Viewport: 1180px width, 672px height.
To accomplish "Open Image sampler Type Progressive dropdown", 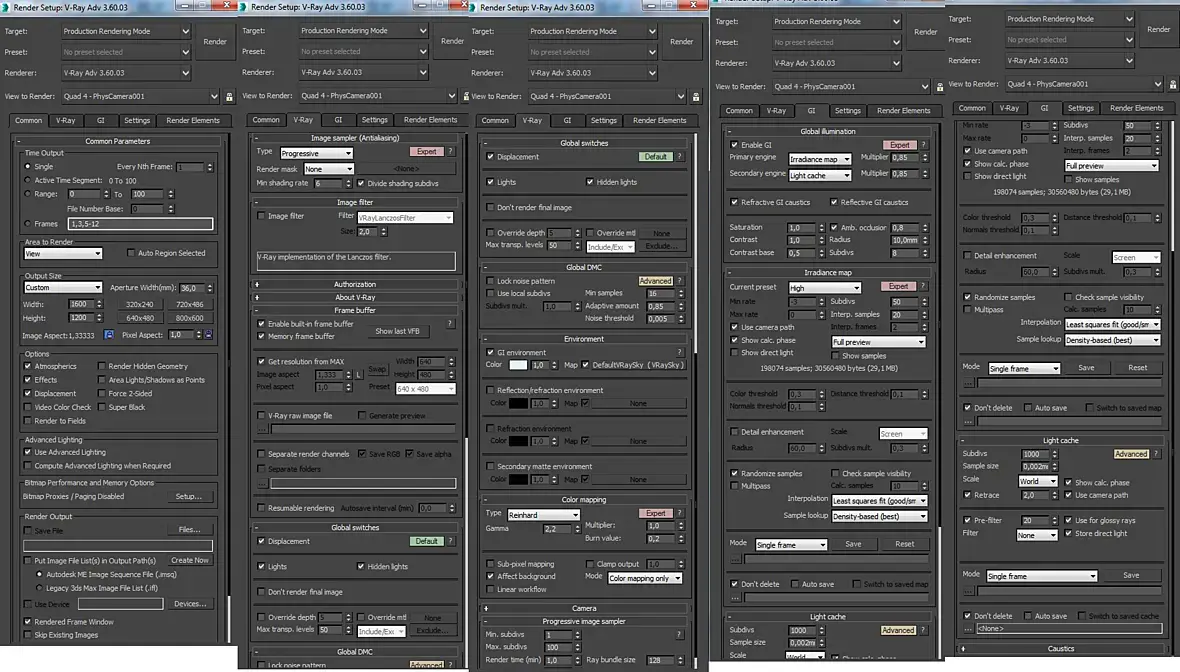I will 316,153.
